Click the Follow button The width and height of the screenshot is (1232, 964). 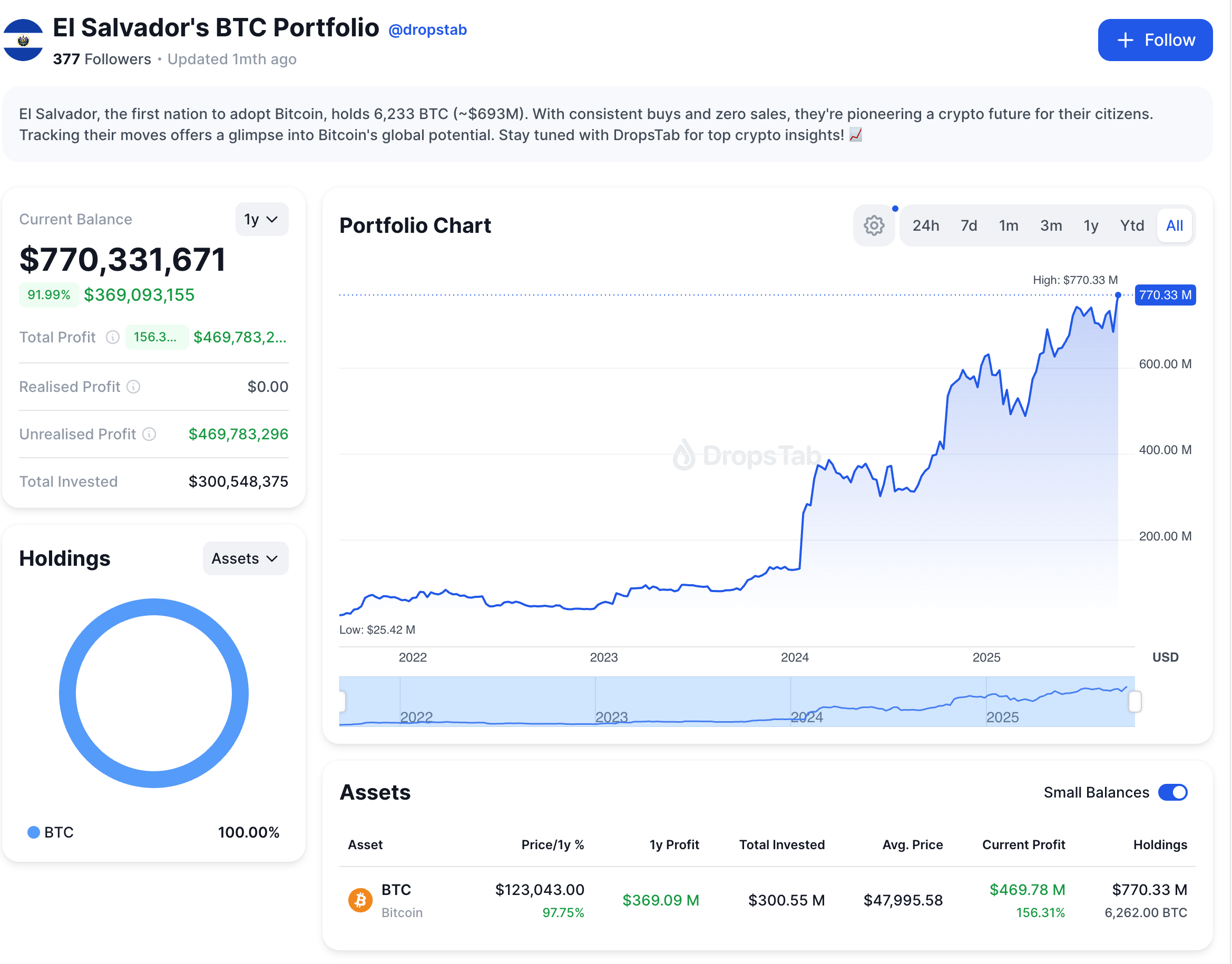pyautogui.click(x=1155, y=40)
